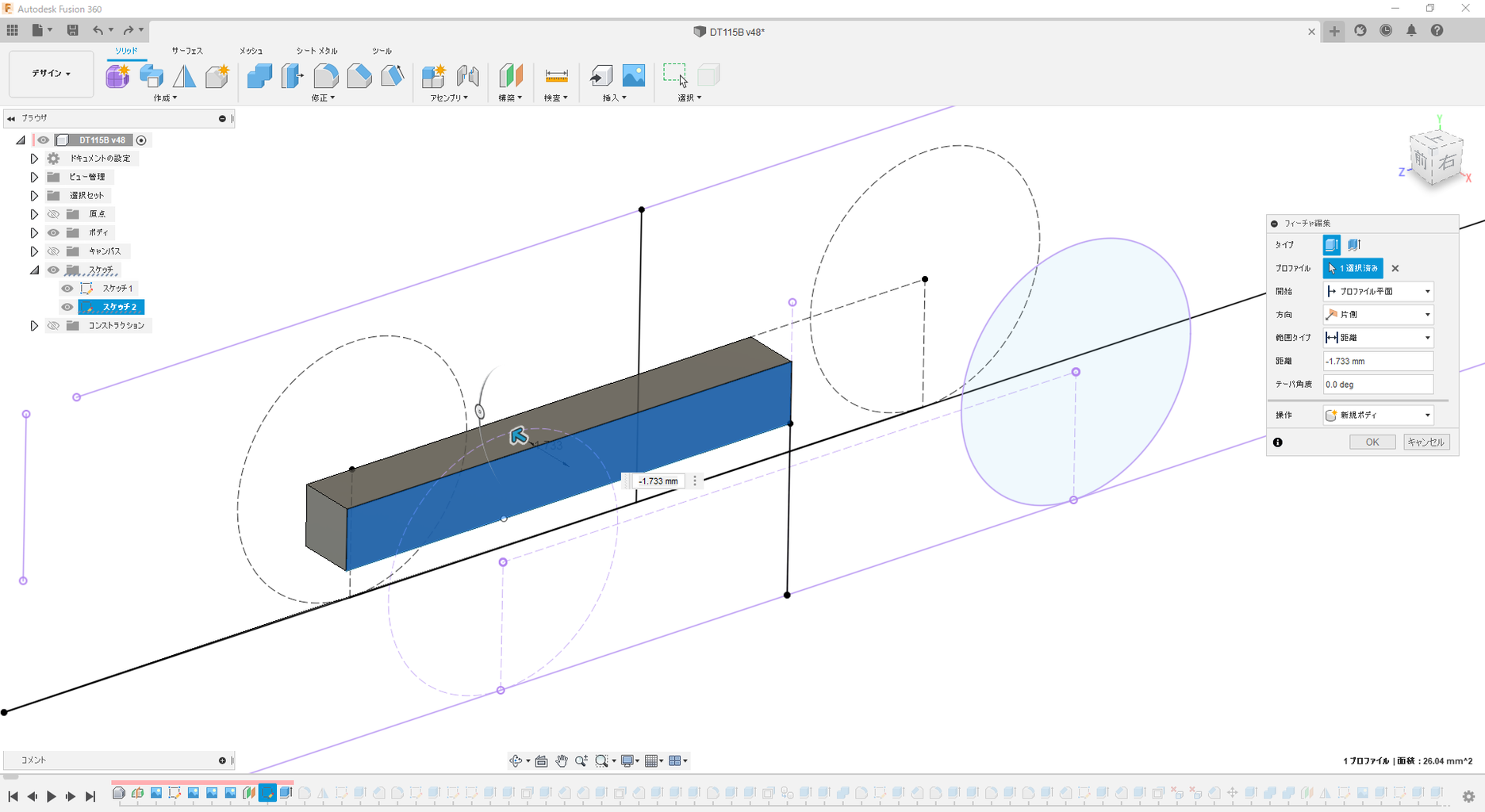Switch to the サーフェス tab
Image resolution: width=1485 pixels, height=812 pixels.
187,51
